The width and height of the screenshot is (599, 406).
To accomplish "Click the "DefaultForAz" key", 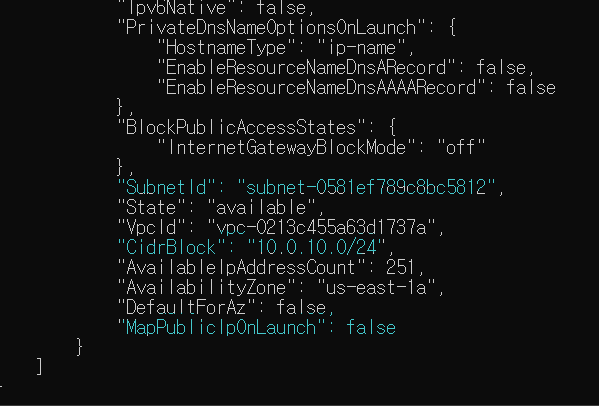I will tap(187, 307).
